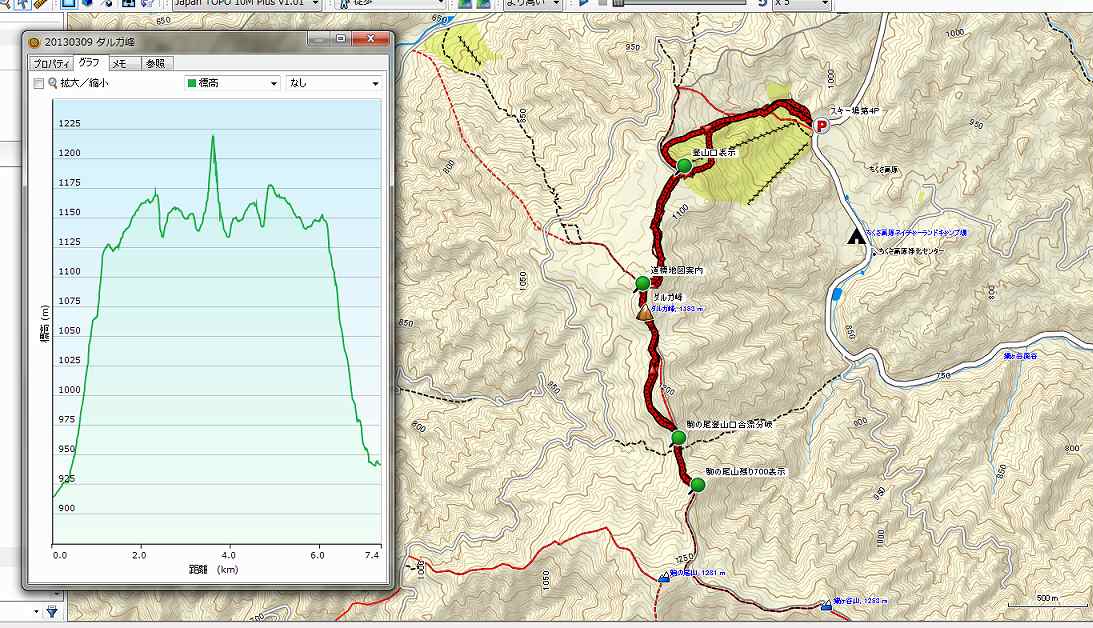Switch to the プロパティ tab
This screenshot has height=628, width=1093.
point(52,63)
